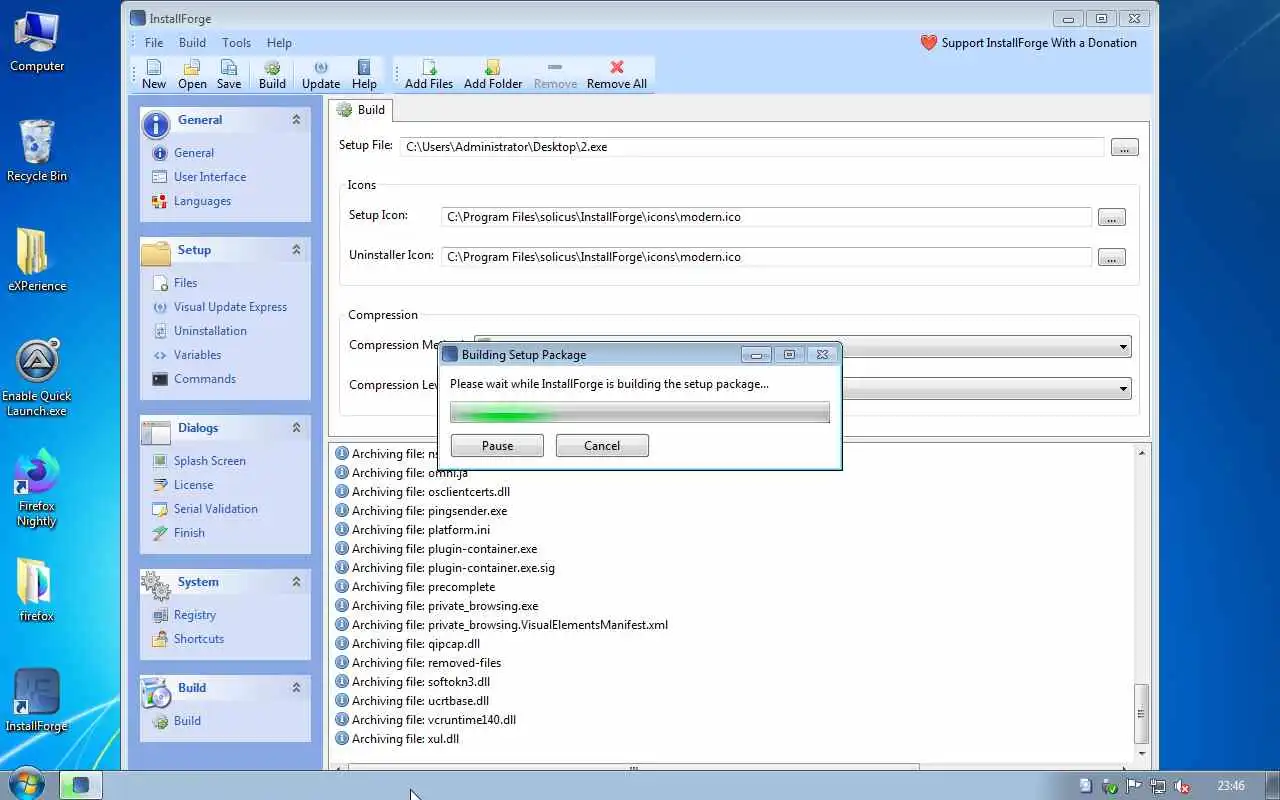This screenshot has width=1280, height=800.
Task: Click the Uninstaller Icon path field
Action: click(x=766, y=257)
